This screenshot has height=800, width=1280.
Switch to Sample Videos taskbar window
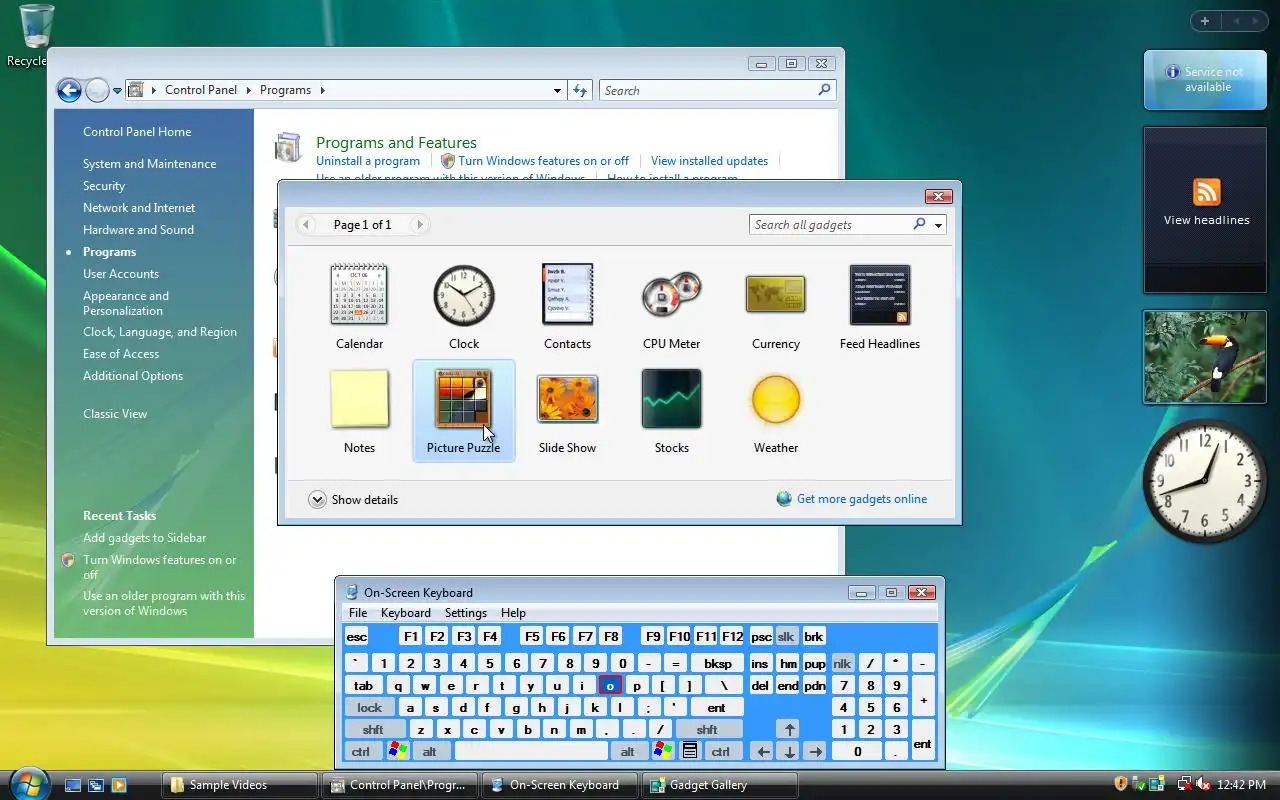(x=240, y=785)
